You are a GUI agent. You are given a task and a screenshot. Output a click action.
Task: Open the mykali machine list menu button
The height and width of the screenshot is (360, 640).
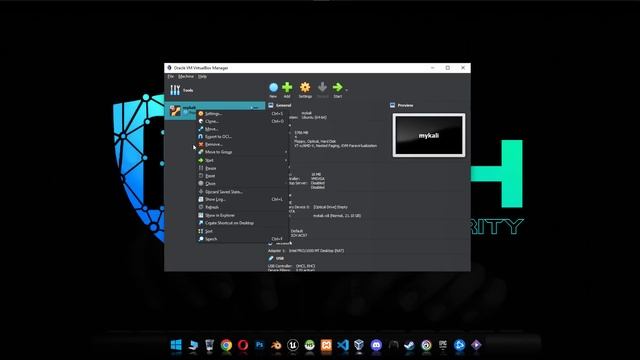point(255,107)
